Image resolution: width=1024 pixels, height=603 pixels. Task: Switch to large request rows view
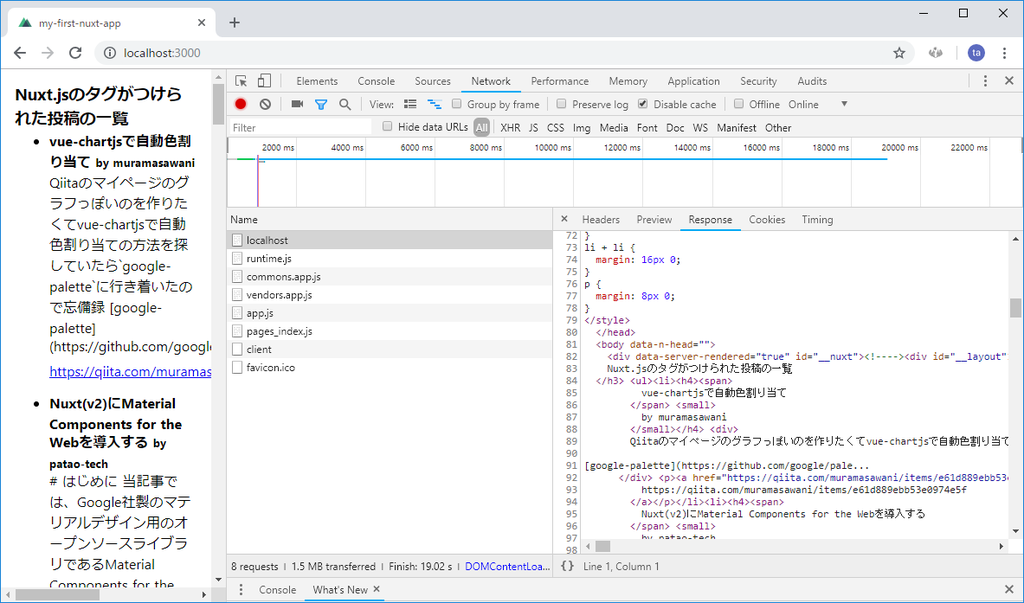click(410, 104)
